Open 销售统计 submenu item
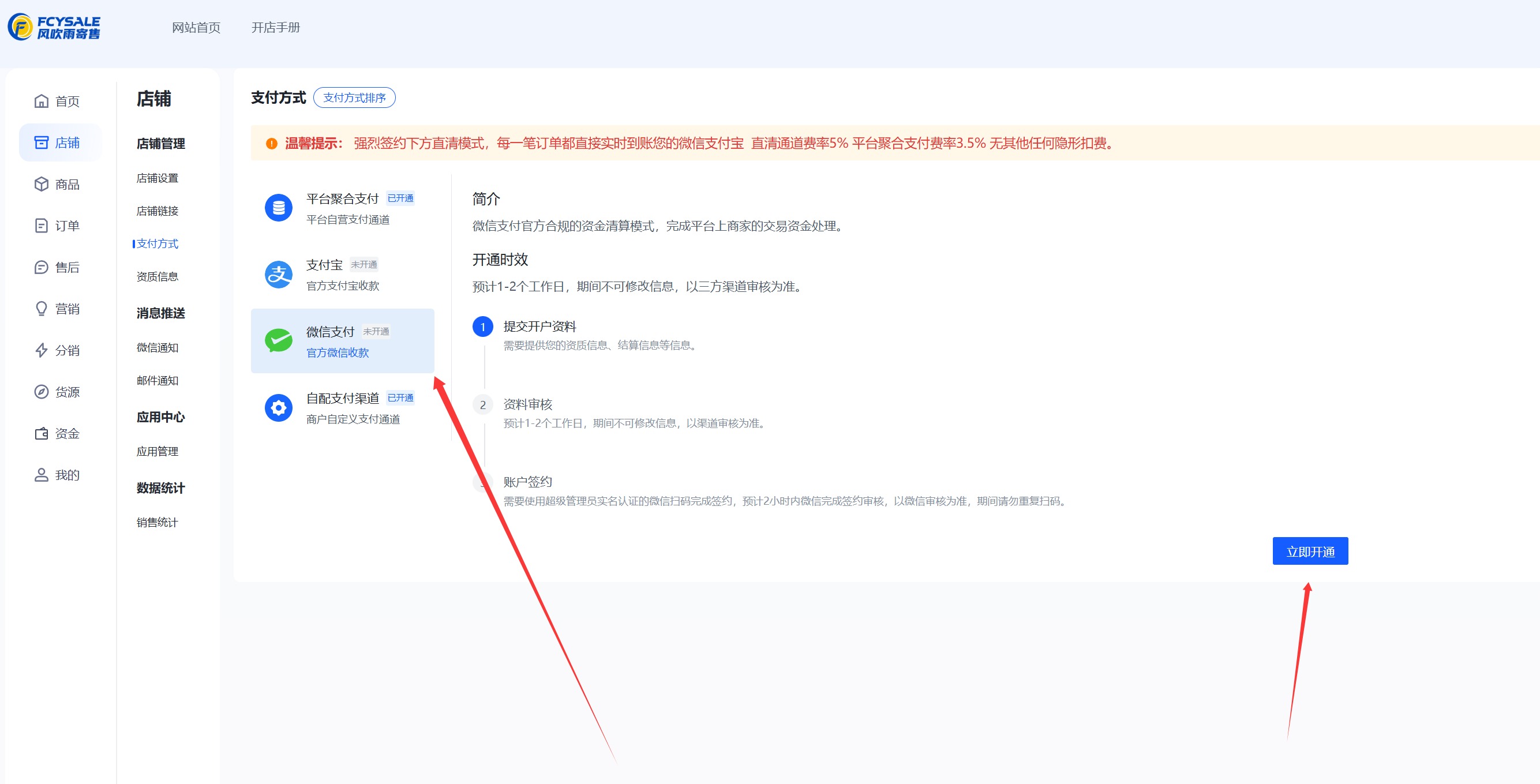 [157, 522]
